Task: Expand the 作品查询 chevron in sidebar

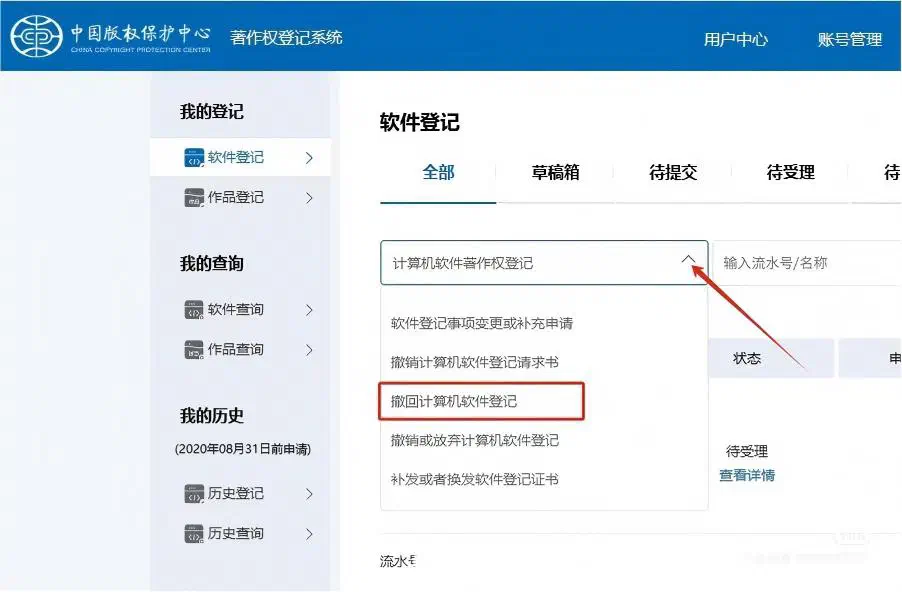Action: click(x=309, y=350)
